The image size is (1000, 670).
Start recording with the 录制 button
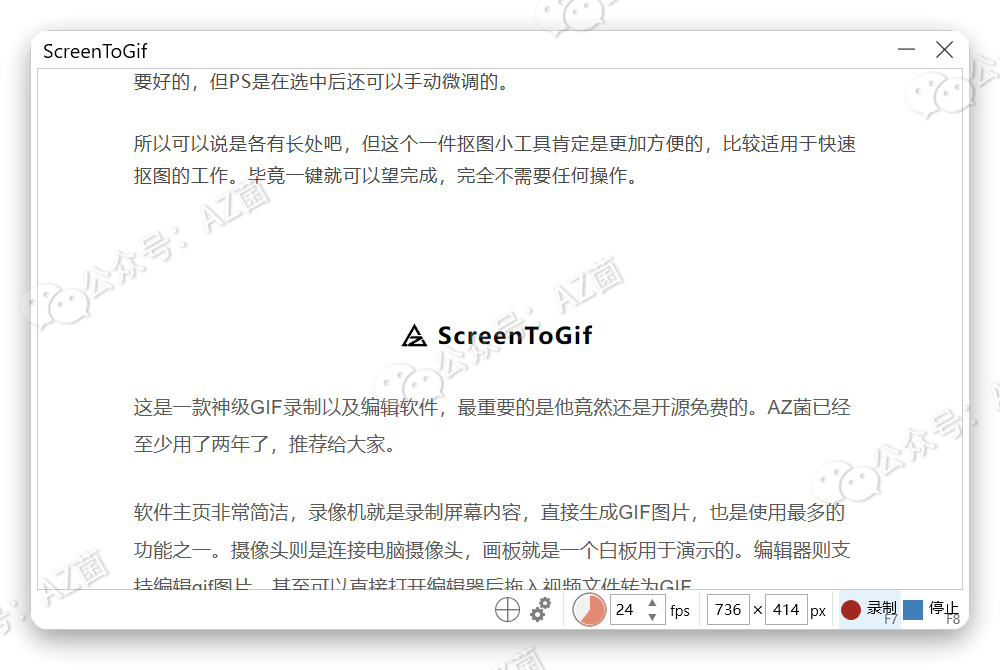coord(869,610)
